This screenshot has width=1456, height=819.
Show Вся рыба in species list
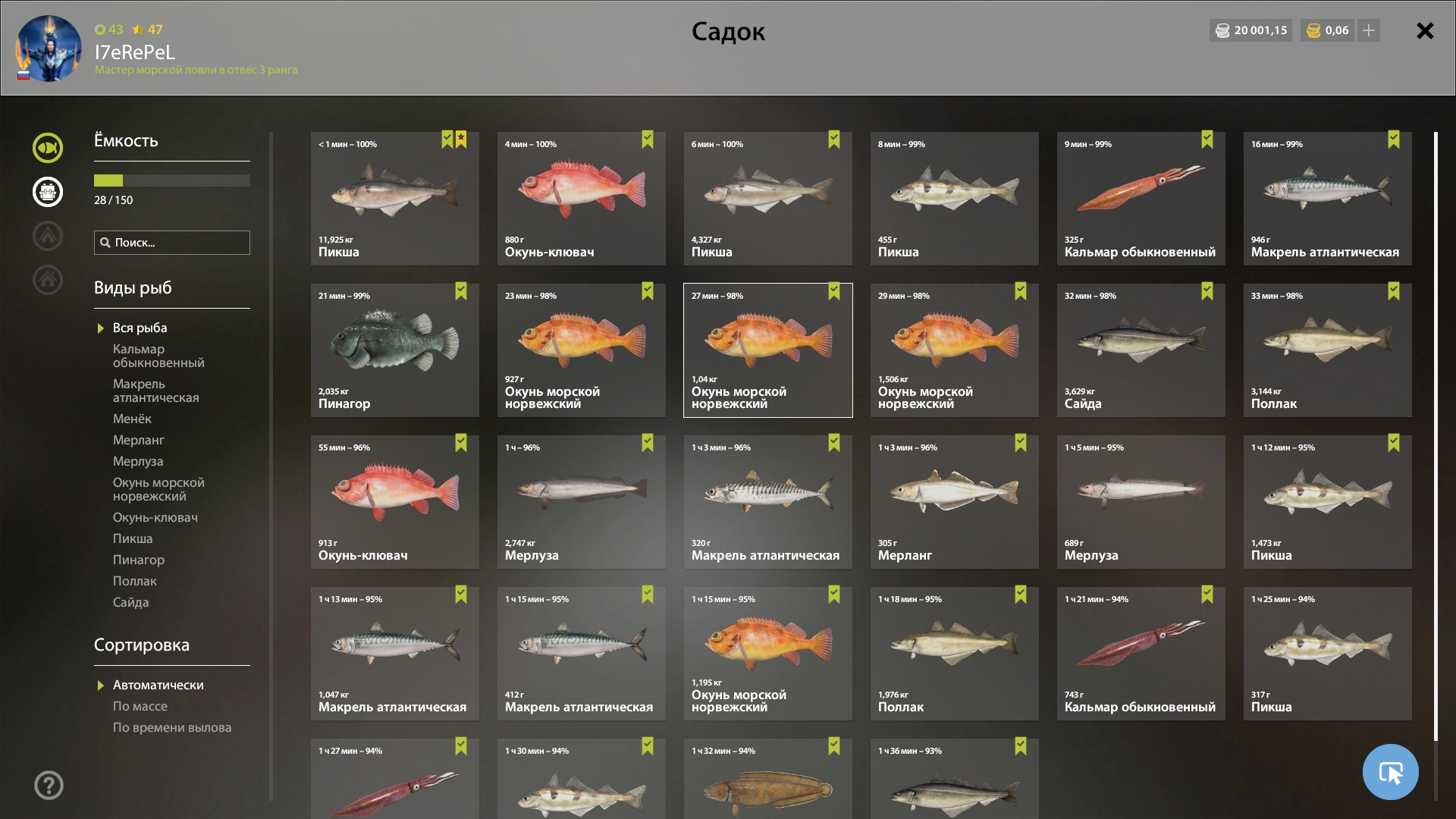140,328
